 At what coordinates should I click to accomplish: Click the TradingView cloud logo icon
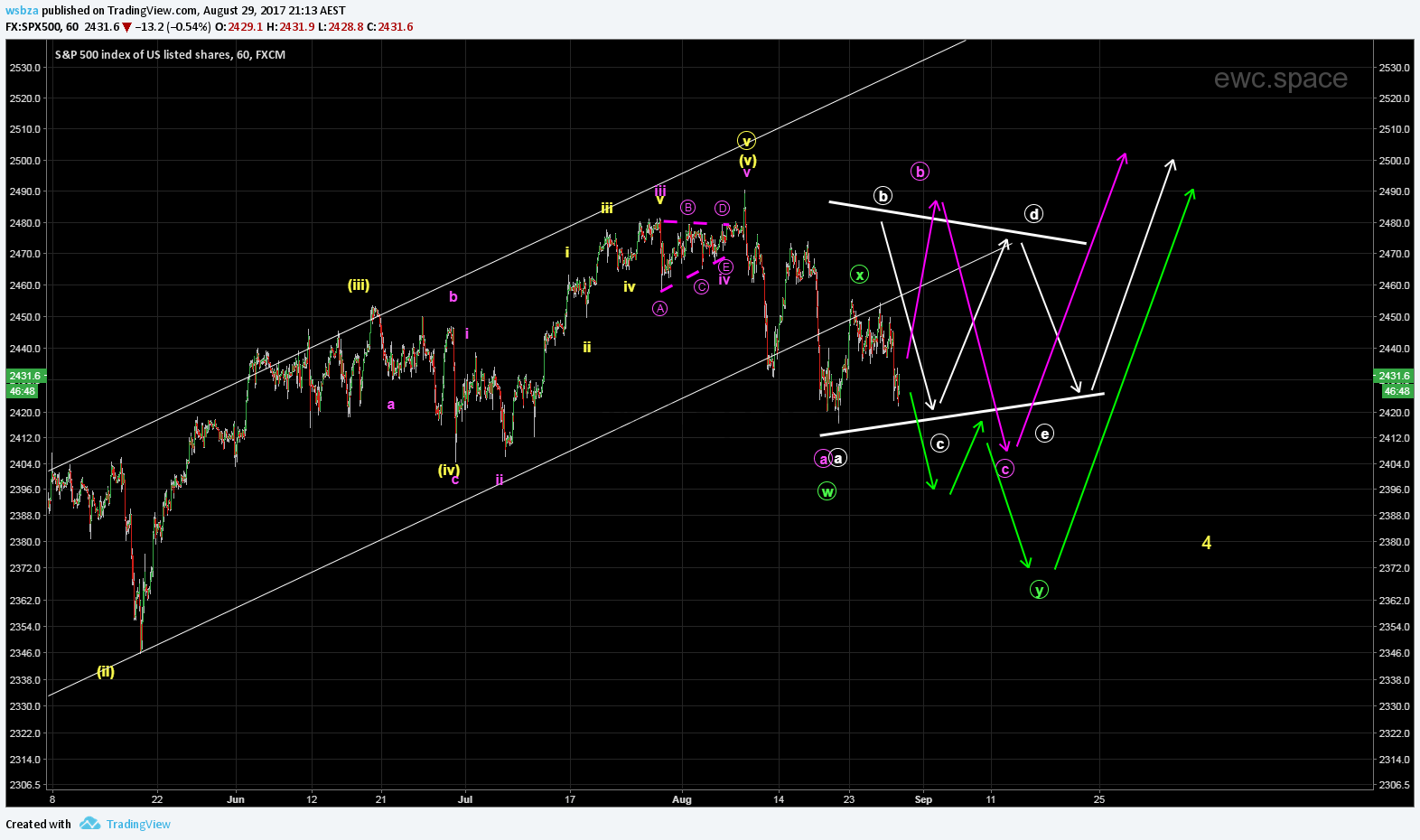tap(89, 824)
